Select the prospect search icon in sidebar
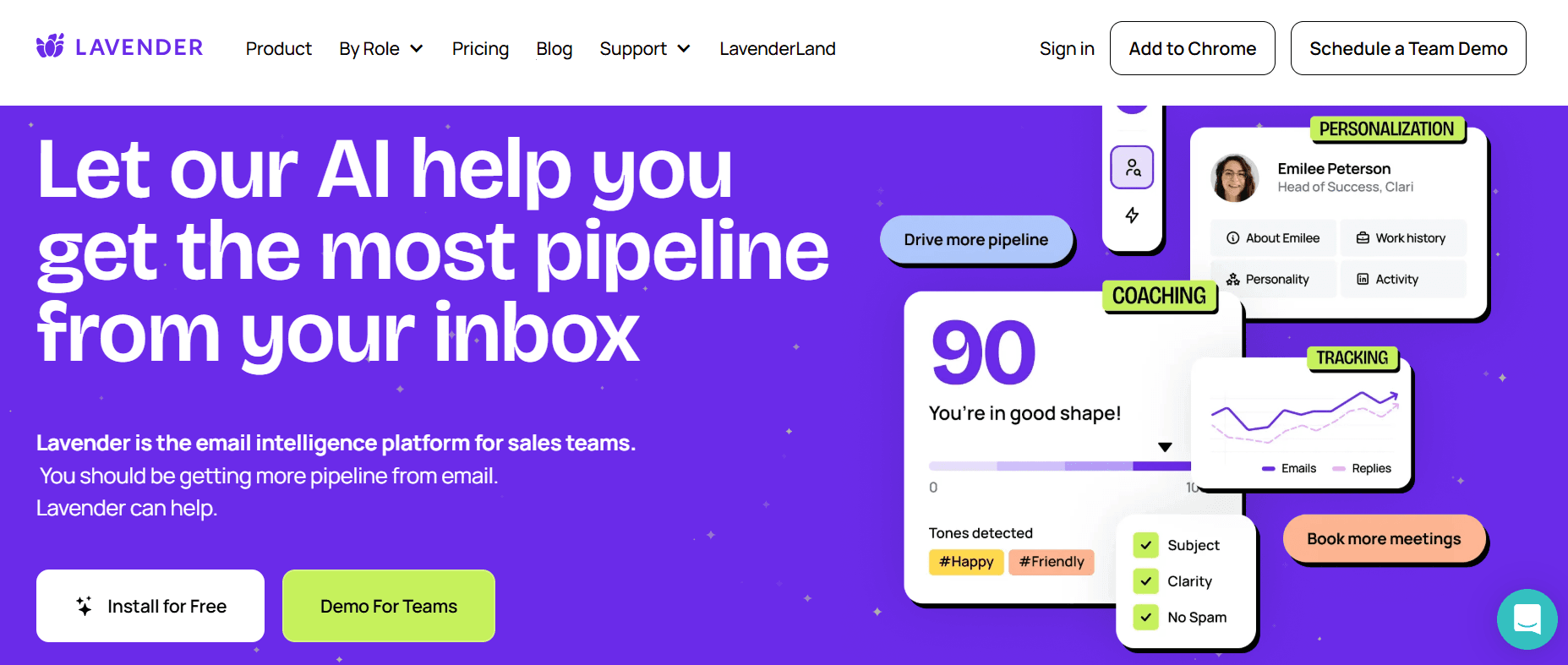1568x665 pixels. coord(1132,166)
